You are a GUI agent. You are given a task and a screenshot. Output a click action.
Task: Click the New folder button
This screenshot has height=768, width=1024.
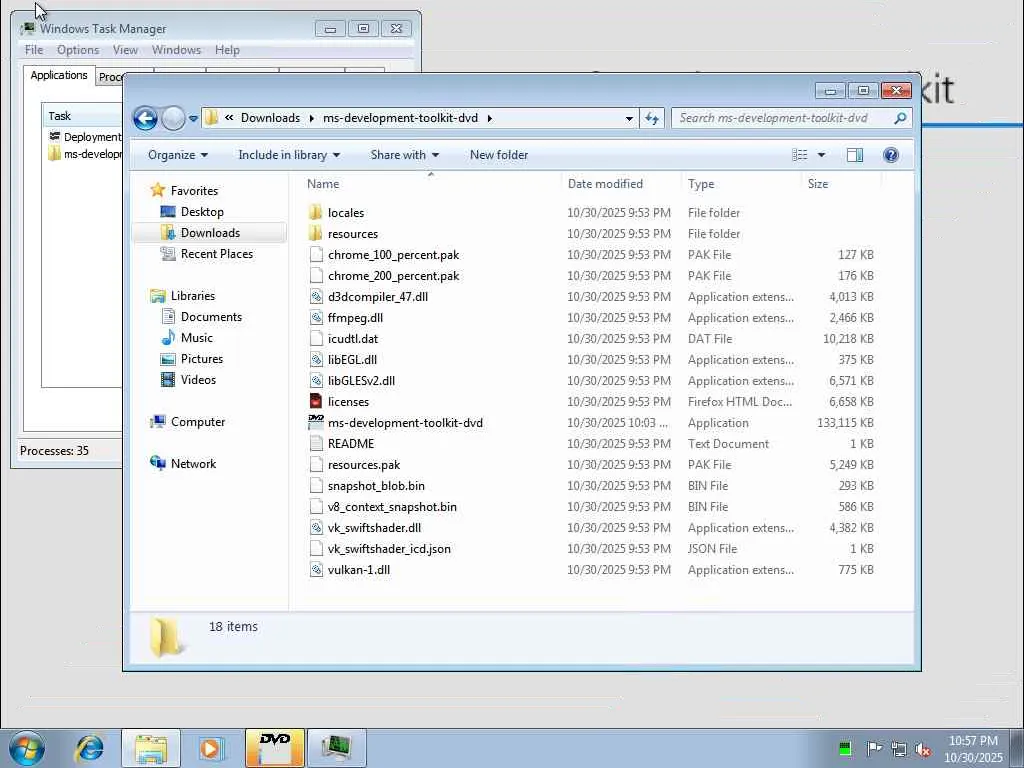click(x=499, y=155)
